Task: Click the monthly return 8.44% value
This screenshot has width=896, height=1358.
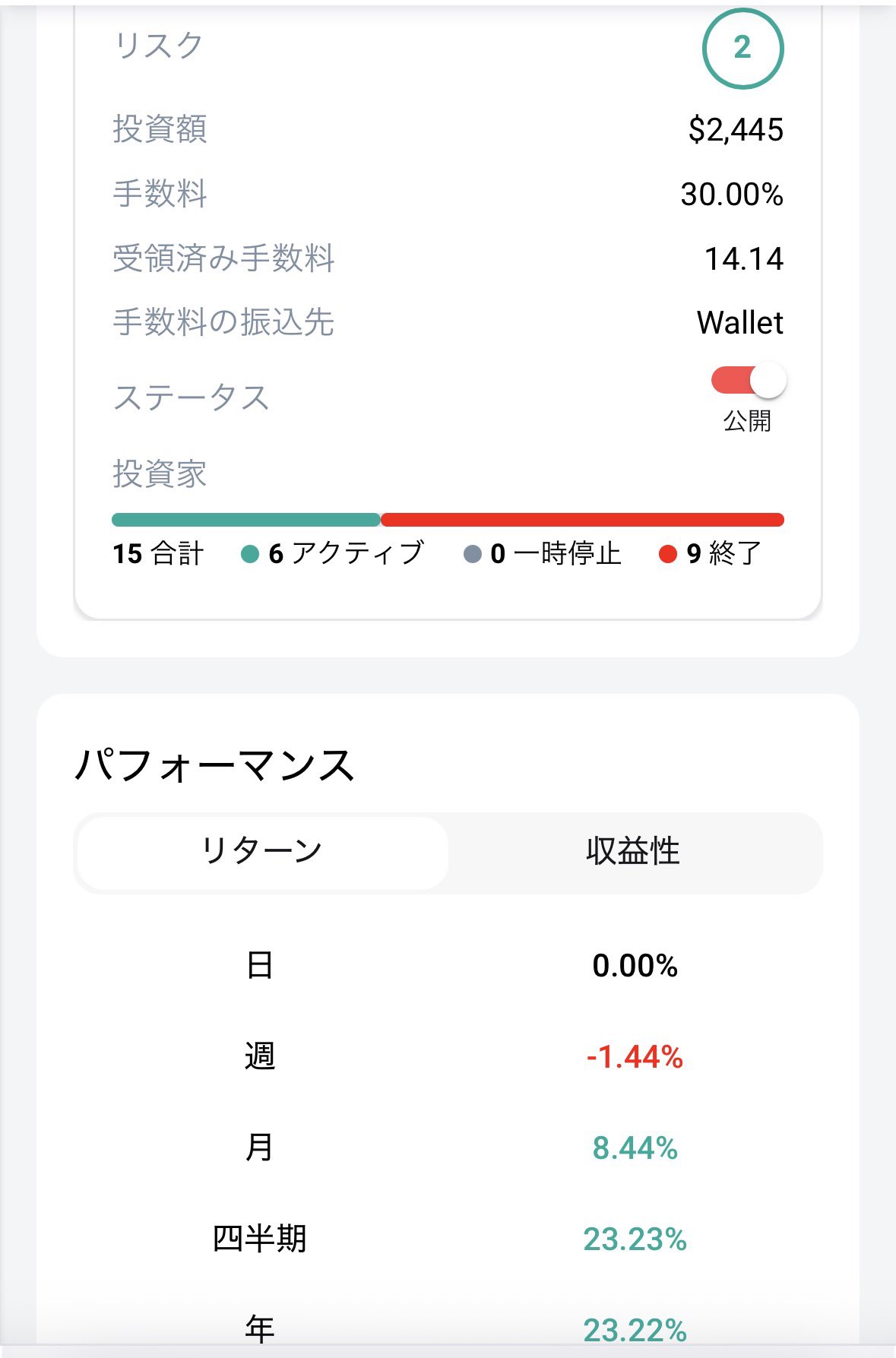Action: (x=635, y=1148)
